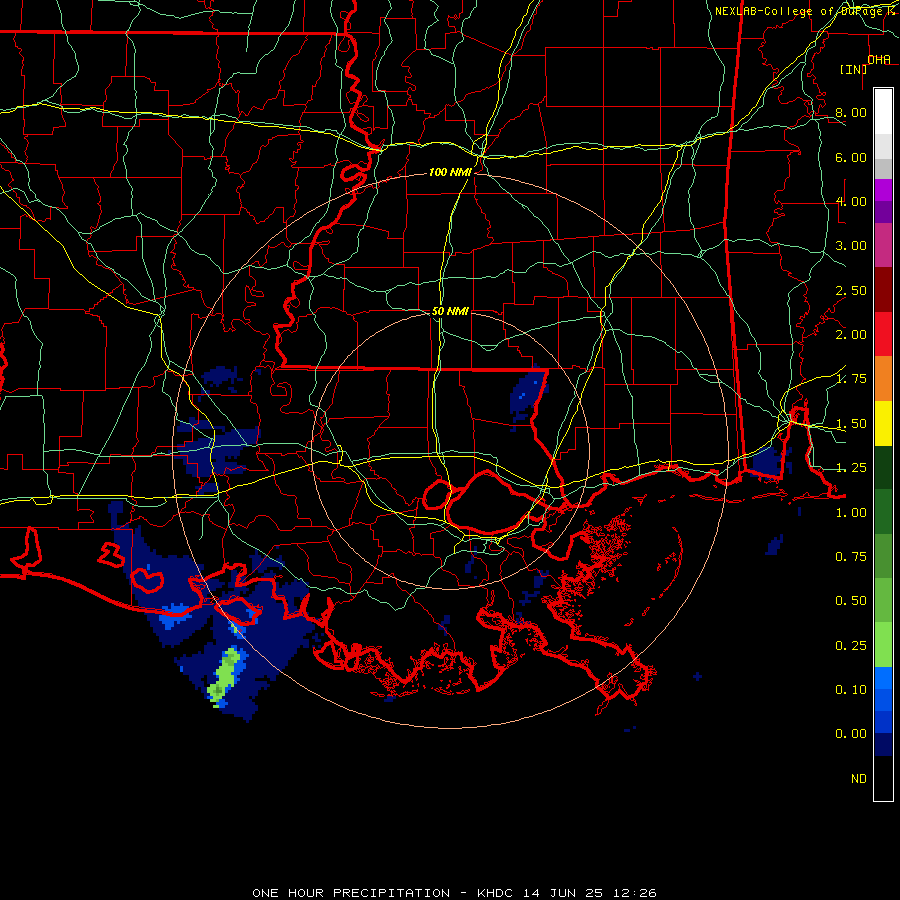Click the 1.75 legend value

[x=851, y=379]
